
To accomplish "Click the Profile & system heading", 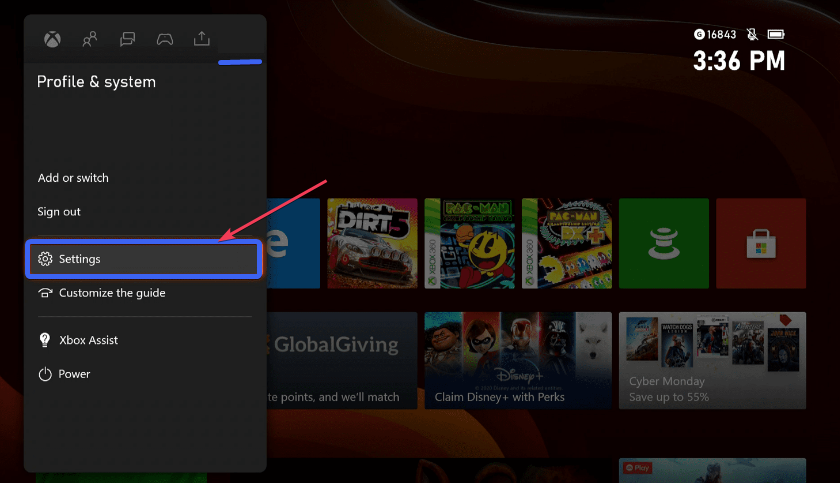I will pos(96,82).
